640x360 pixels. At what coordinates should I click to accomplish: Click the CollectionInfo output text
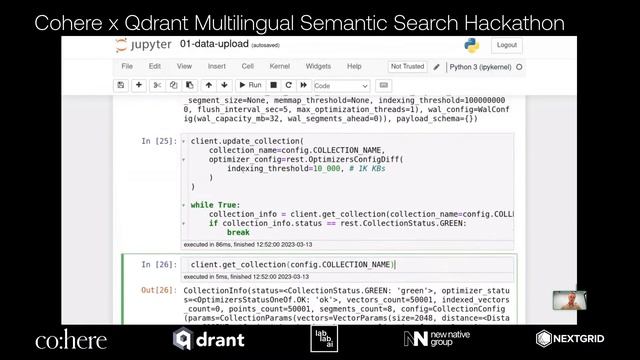coord(347,304)
